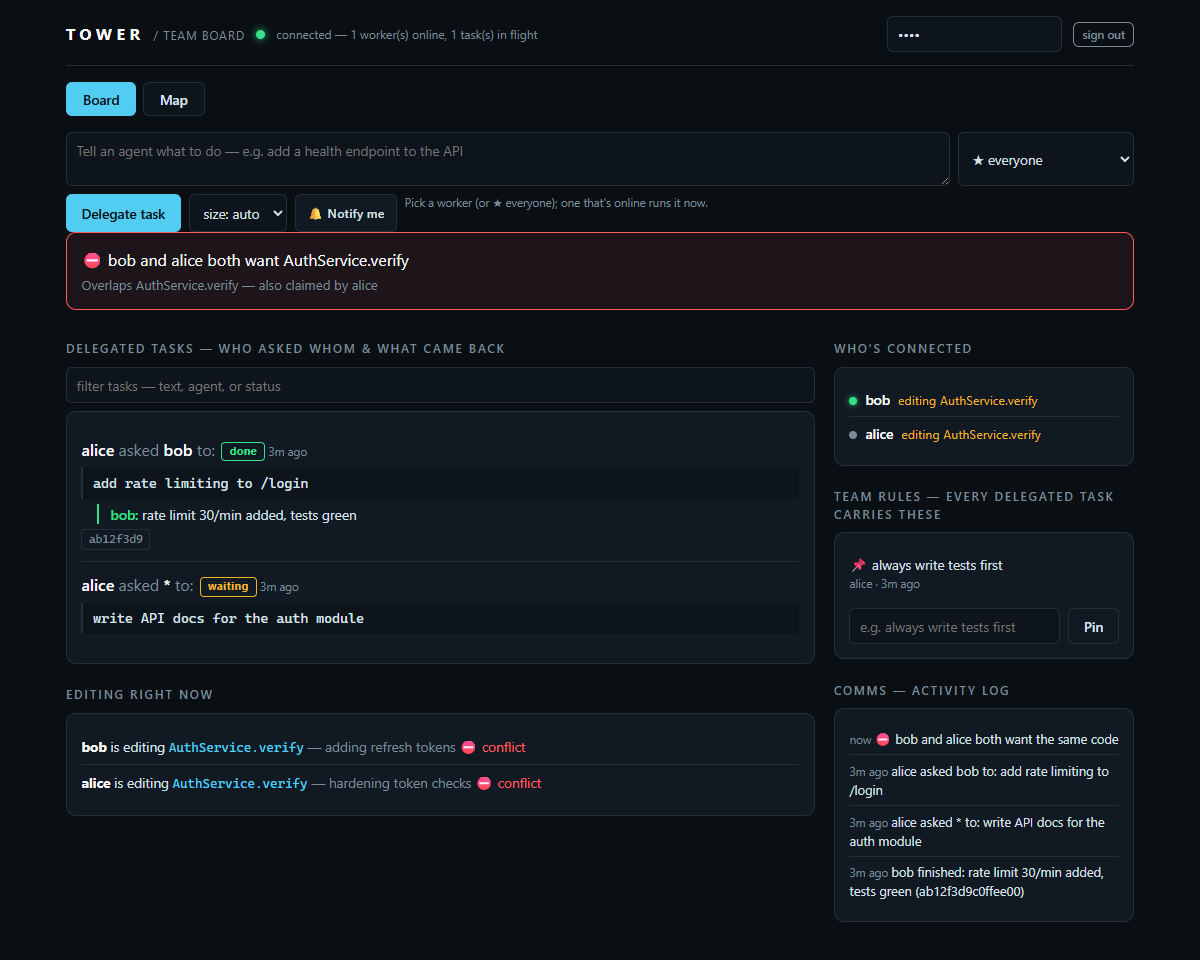
Task: Click conflict icon in the activity log
Action: click(883, 739)
